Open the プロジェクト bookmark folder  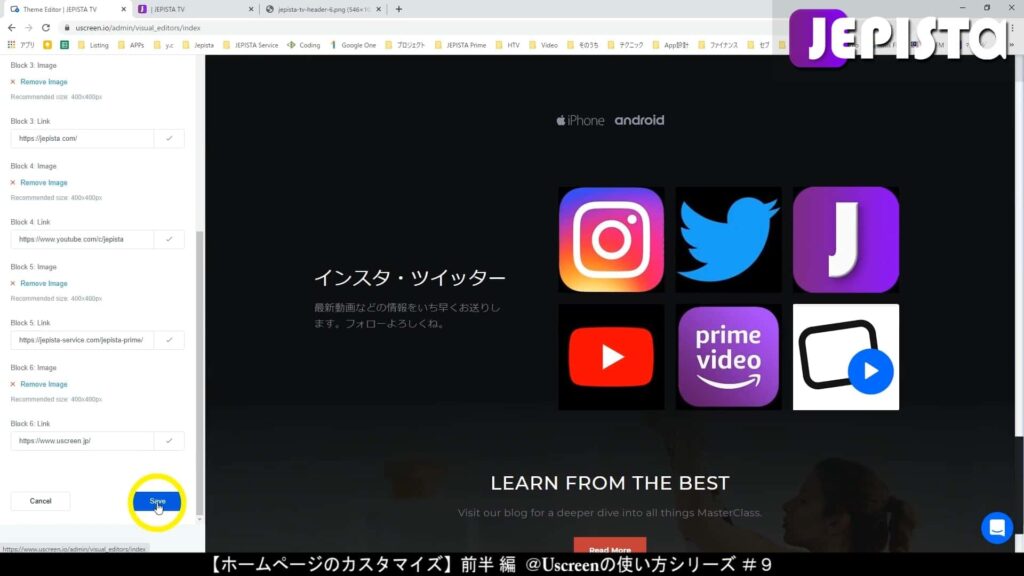pos(405,45)
